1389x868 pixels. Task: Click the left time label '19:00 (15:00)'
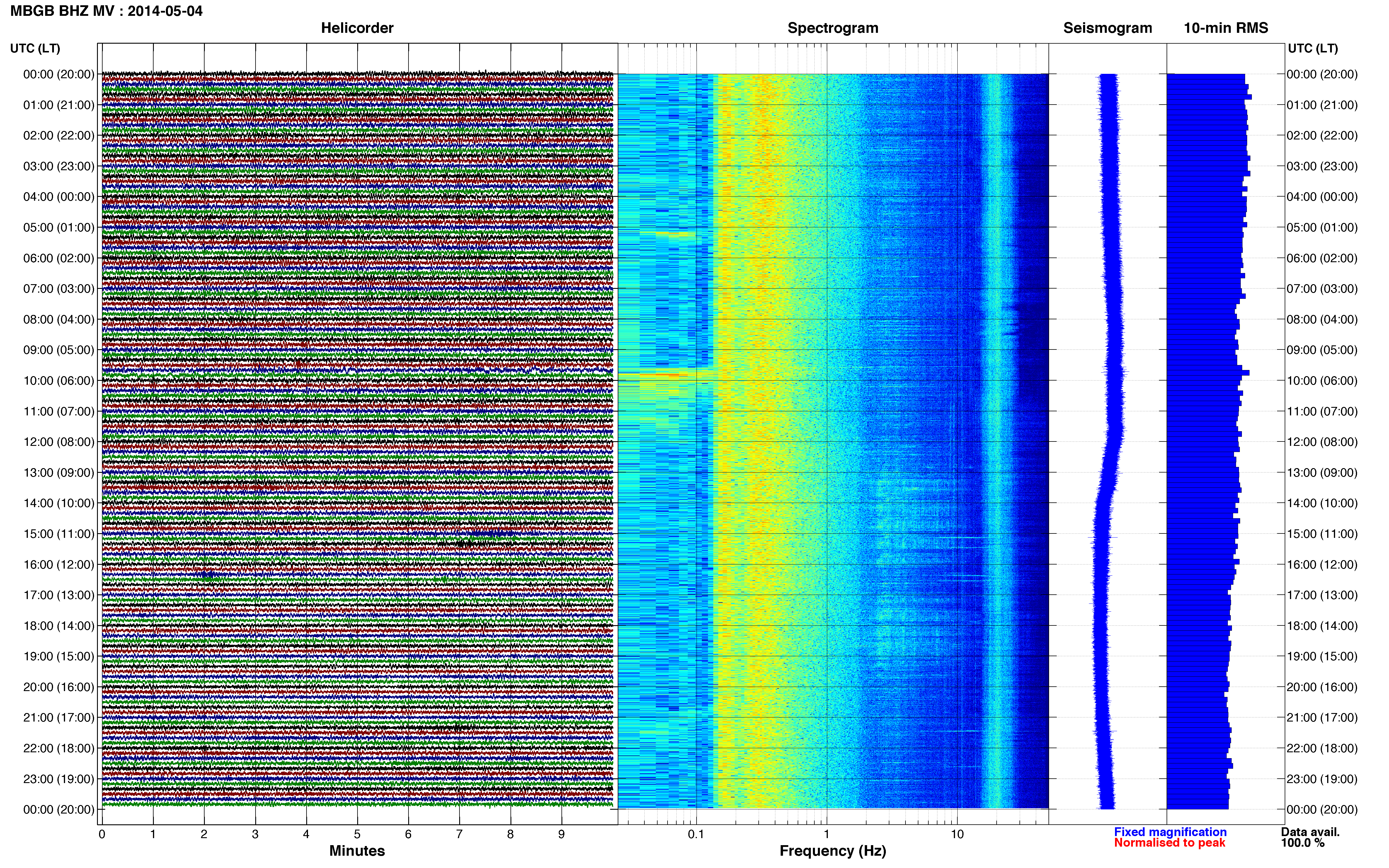pyautogui.click(x=59, y=656)
